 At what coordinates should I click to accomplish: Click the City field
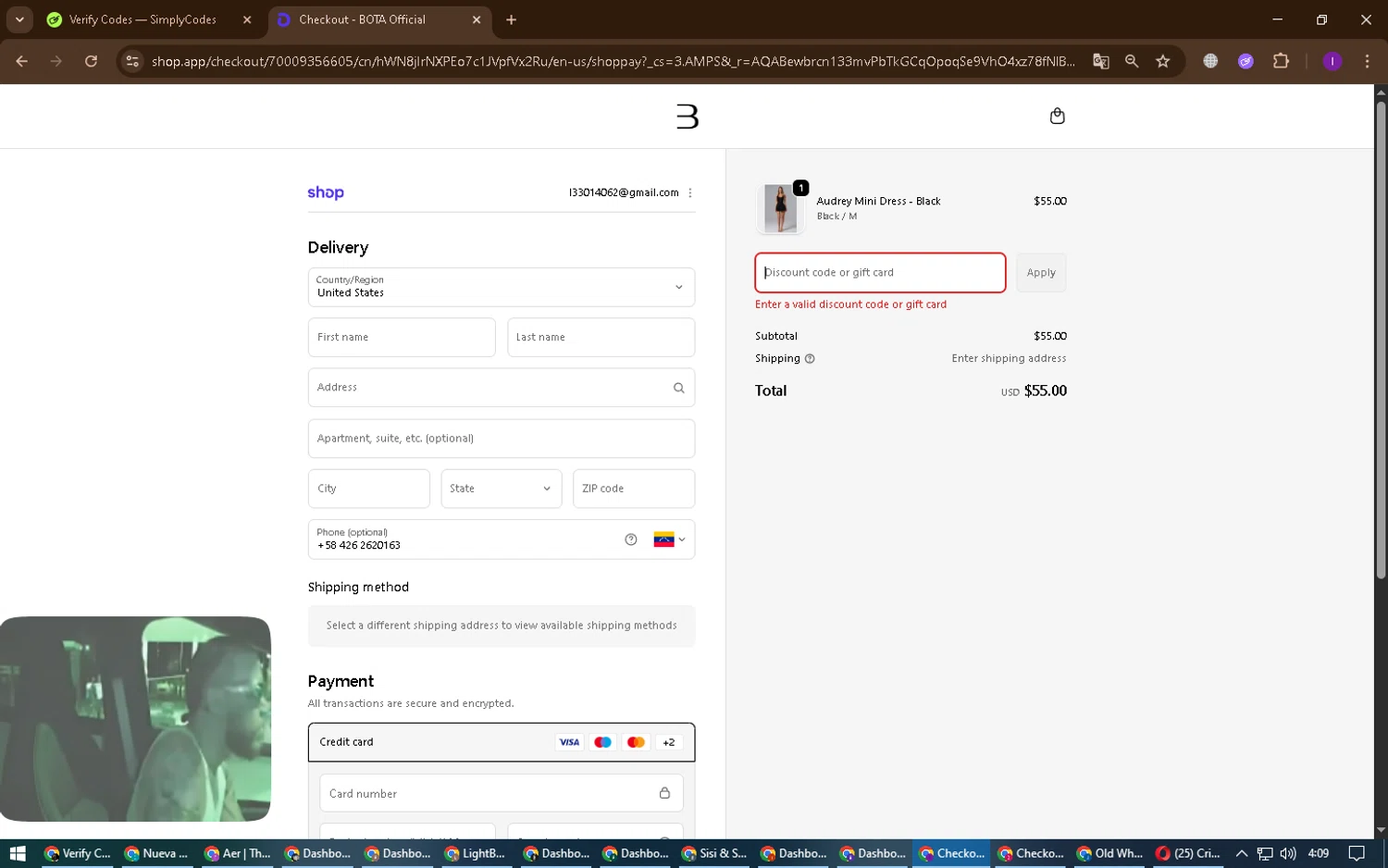369,489
